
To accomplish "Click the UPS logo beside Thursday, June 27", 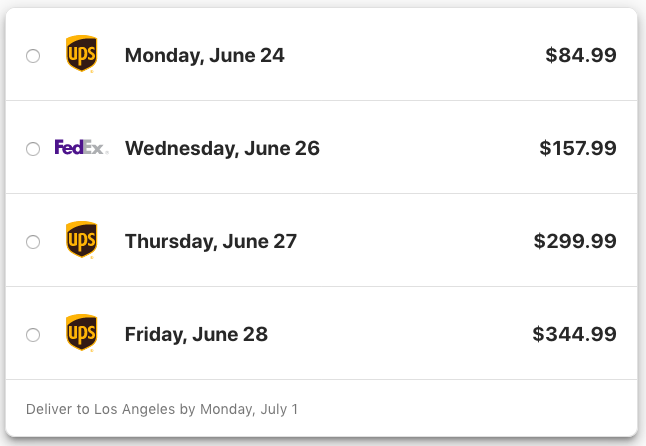I will (82, 240).
